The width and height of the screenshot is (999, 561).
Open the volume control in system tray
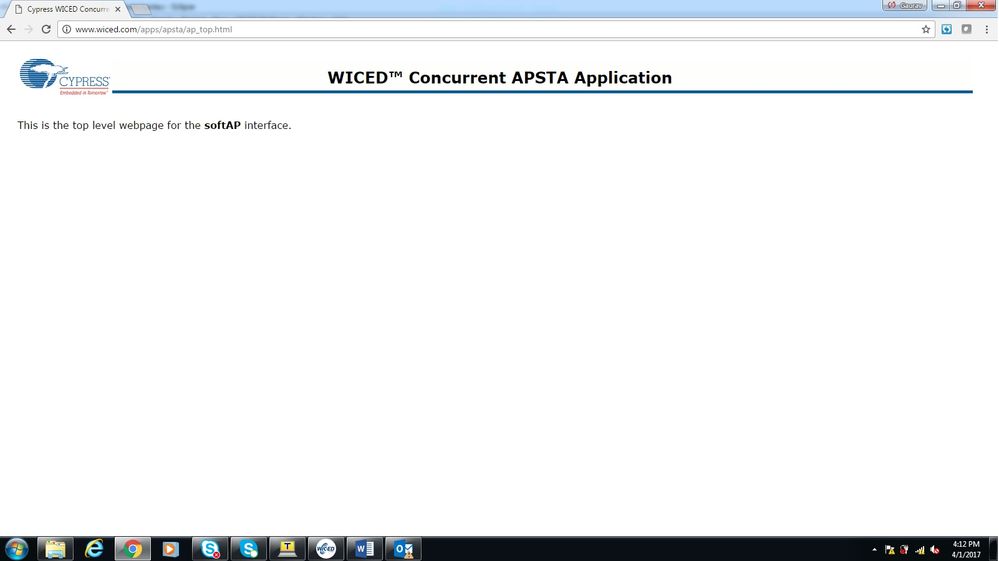(x=934, y=549)
